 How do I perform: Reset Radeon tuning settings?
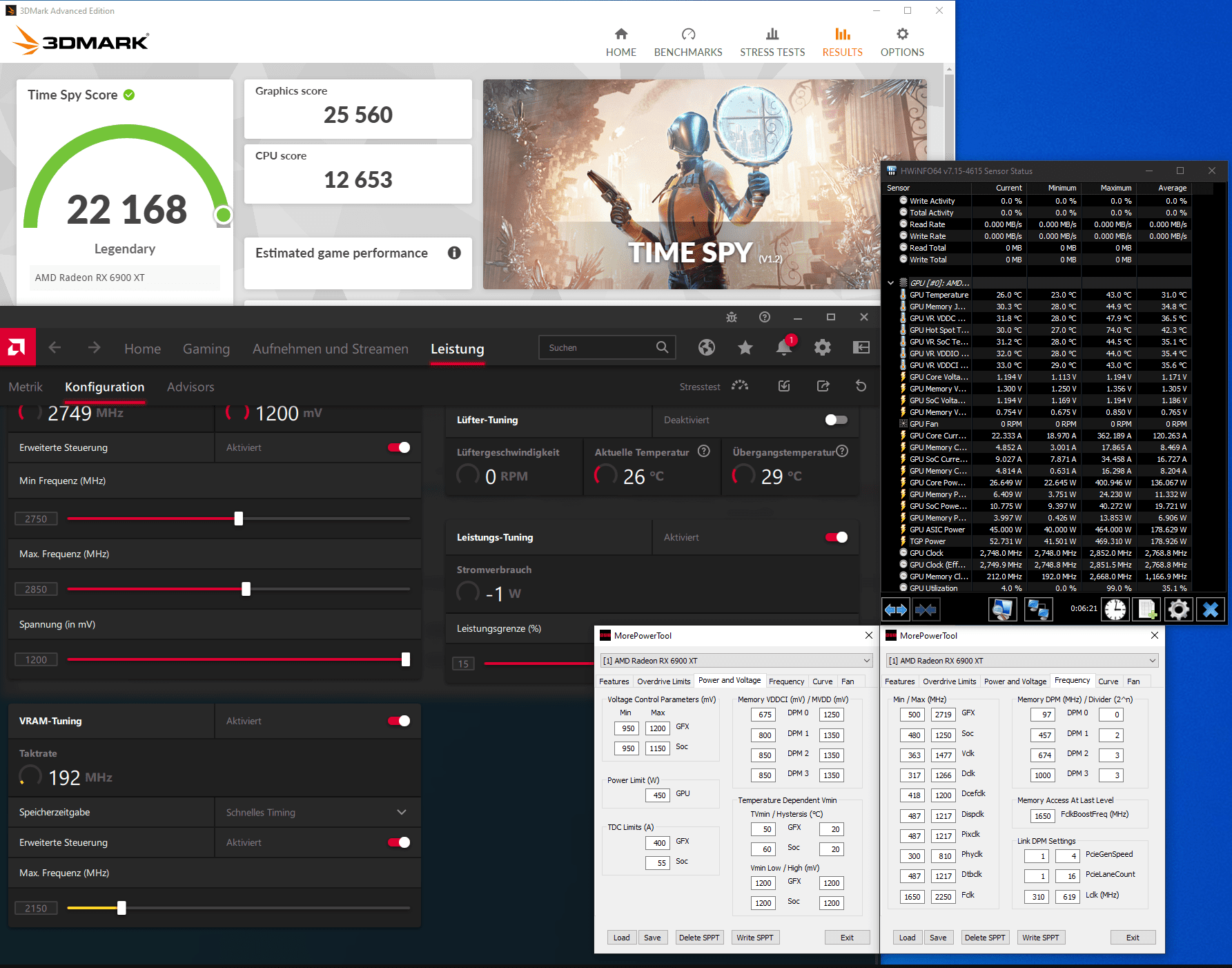[861, 386]
